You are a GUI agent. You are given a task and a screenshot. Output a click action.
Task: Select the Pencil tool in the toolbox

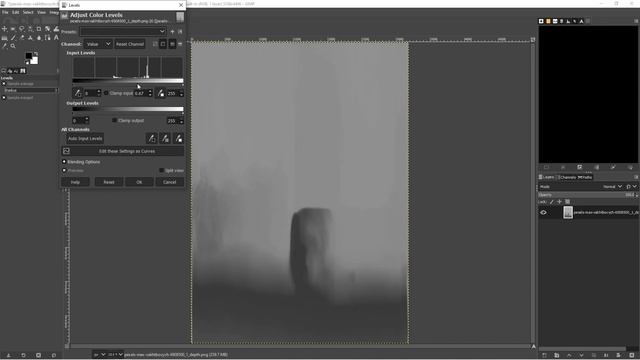tap(13, 38)
